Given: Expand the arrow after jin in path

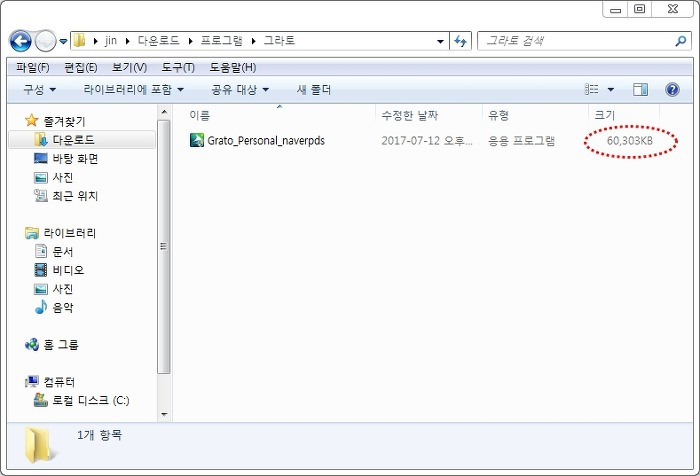Looking at the screenshot, I should point(128,41).
